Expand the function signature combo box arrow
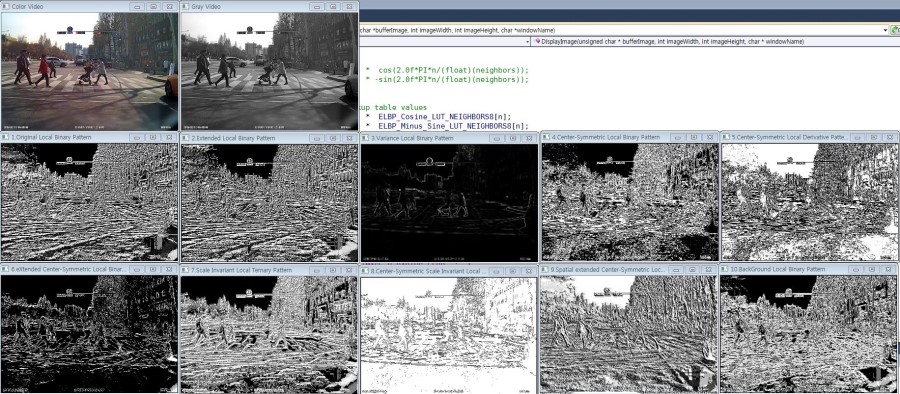The height and width of the screenshot is (394, 900). pyautogui.click(x=886, y=30)
